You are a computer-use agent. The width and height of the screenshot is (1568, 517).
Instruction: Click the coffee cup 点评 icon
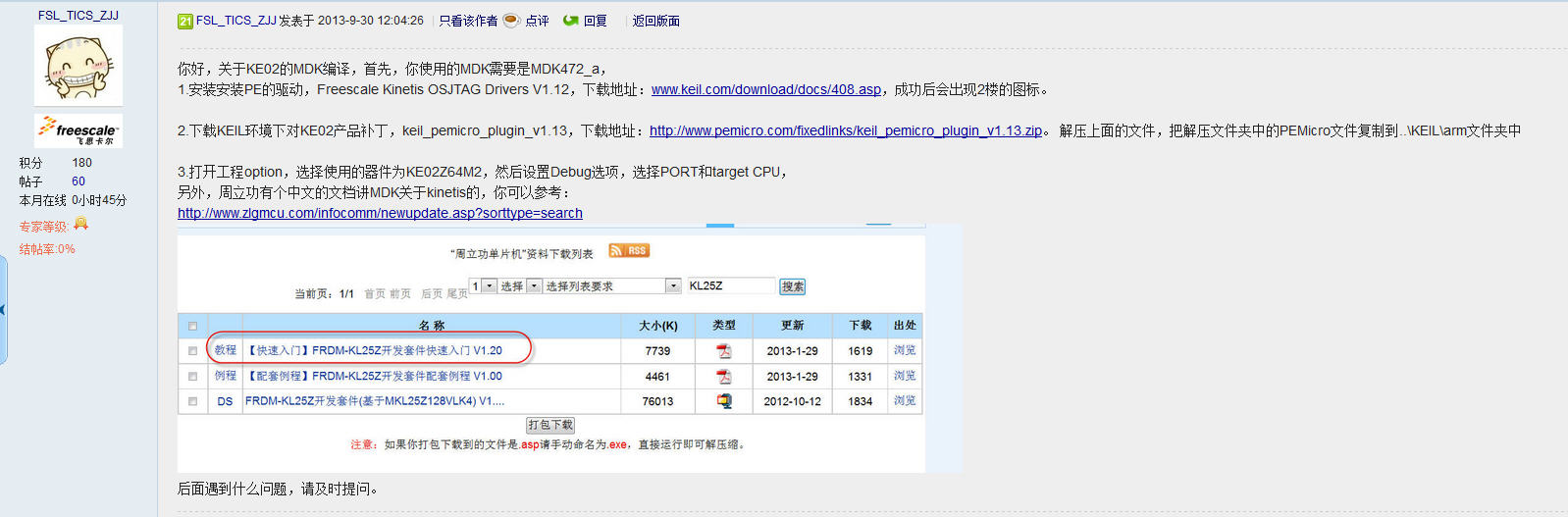pos(511,20)
